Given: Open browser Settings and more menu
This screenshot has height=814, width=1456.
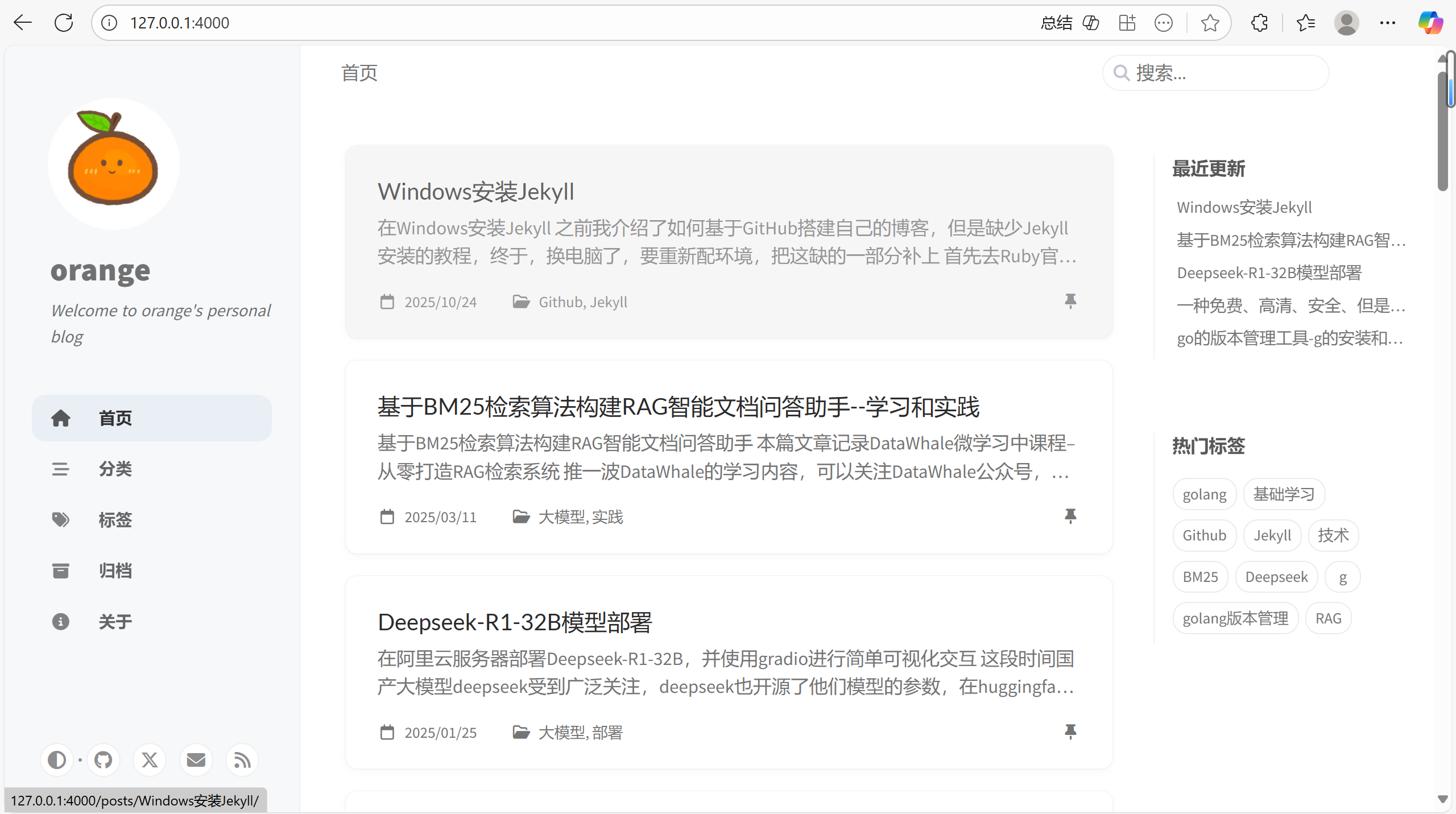Looking at the screenshot, I should point(1388,23).
